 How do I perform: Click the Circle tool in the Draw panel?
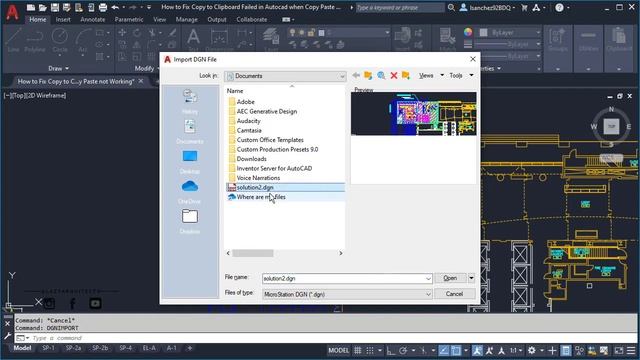(60, 40)
